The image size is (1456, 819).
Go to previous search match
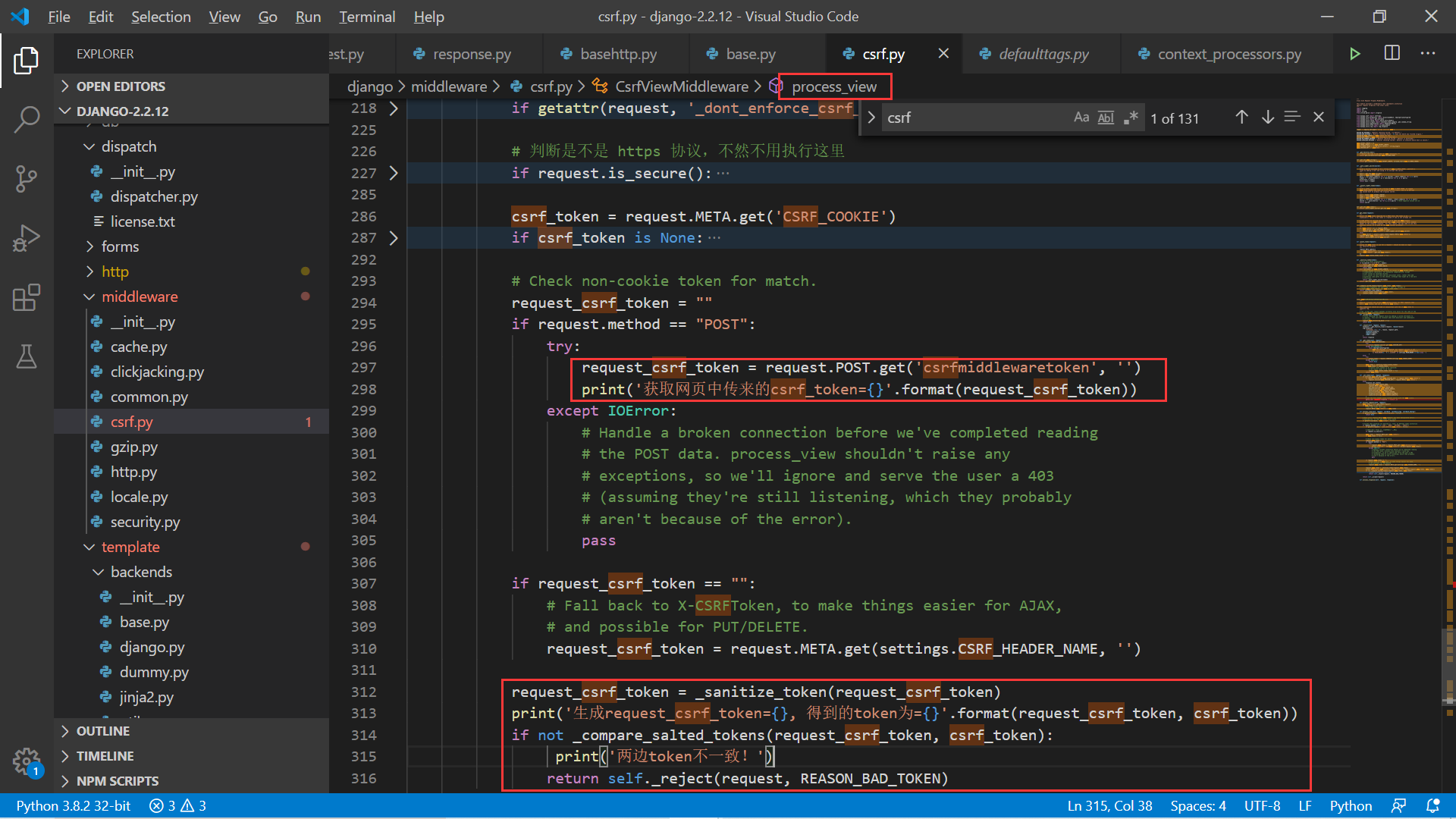1241,118
